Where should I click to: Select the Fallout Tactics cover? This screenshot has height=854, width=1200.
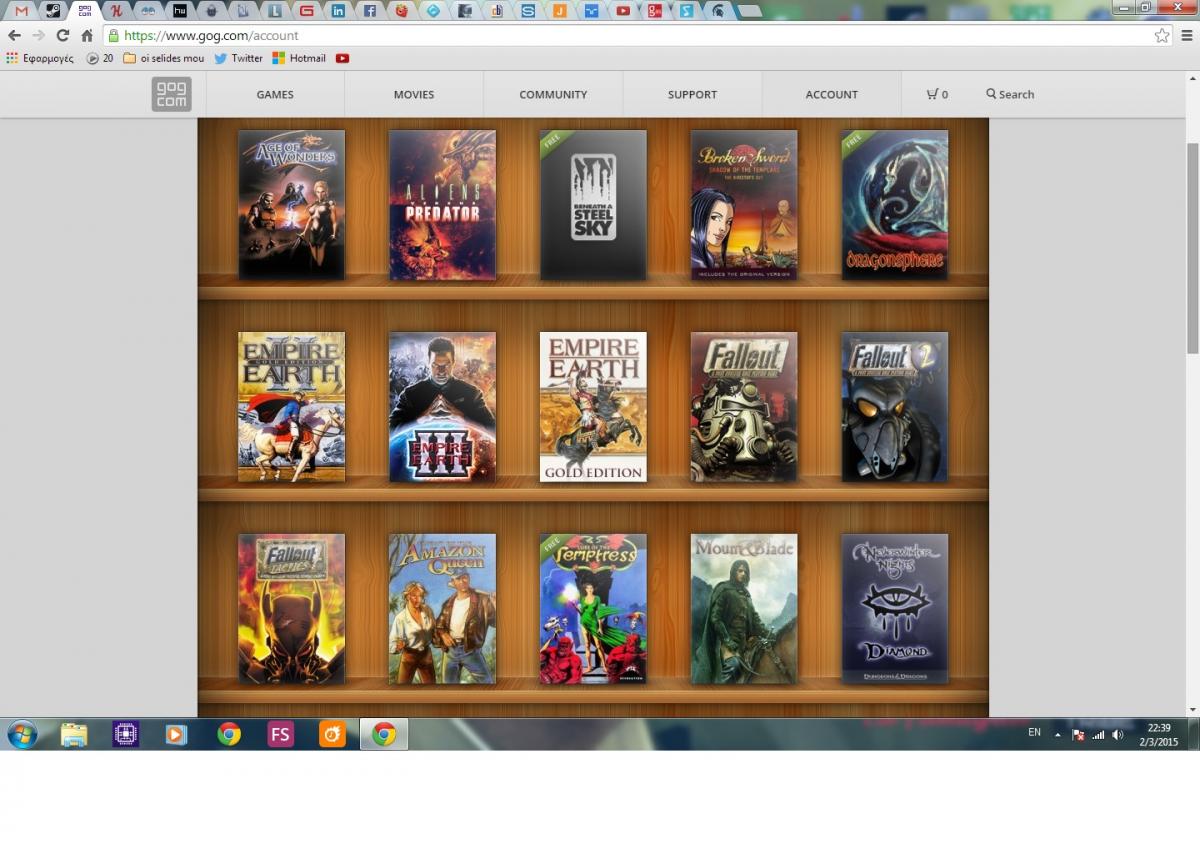[x=291, y=609]
